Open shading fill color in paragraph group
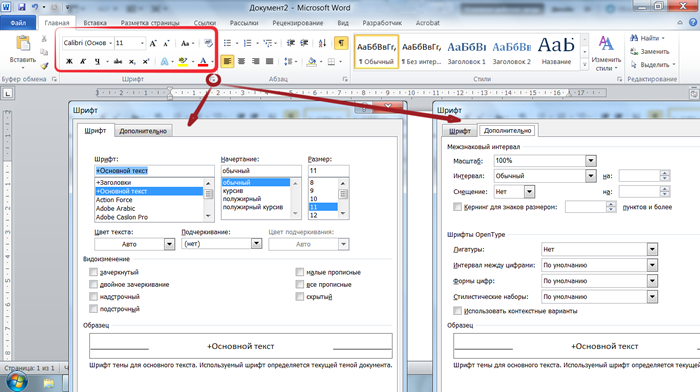The image size is (700, 392). point(312,61)
